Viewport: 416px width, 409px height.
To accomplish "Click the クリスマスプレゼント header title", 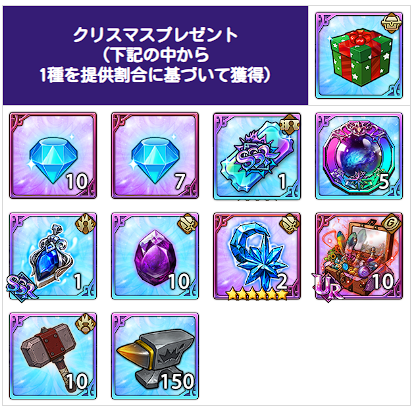I will coord(155,35).
